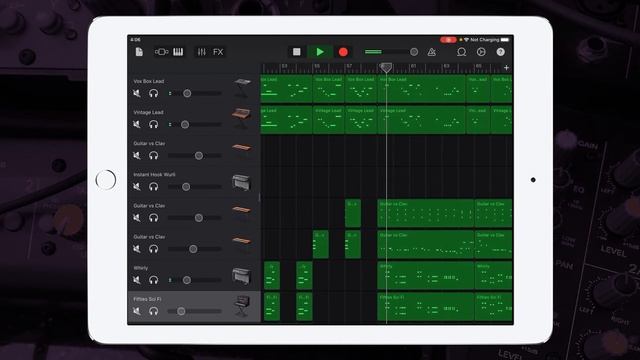Select first small Wurly region at left
Image resolution: width=640 pixels, height=360 pixels.
tap(272, 276)
